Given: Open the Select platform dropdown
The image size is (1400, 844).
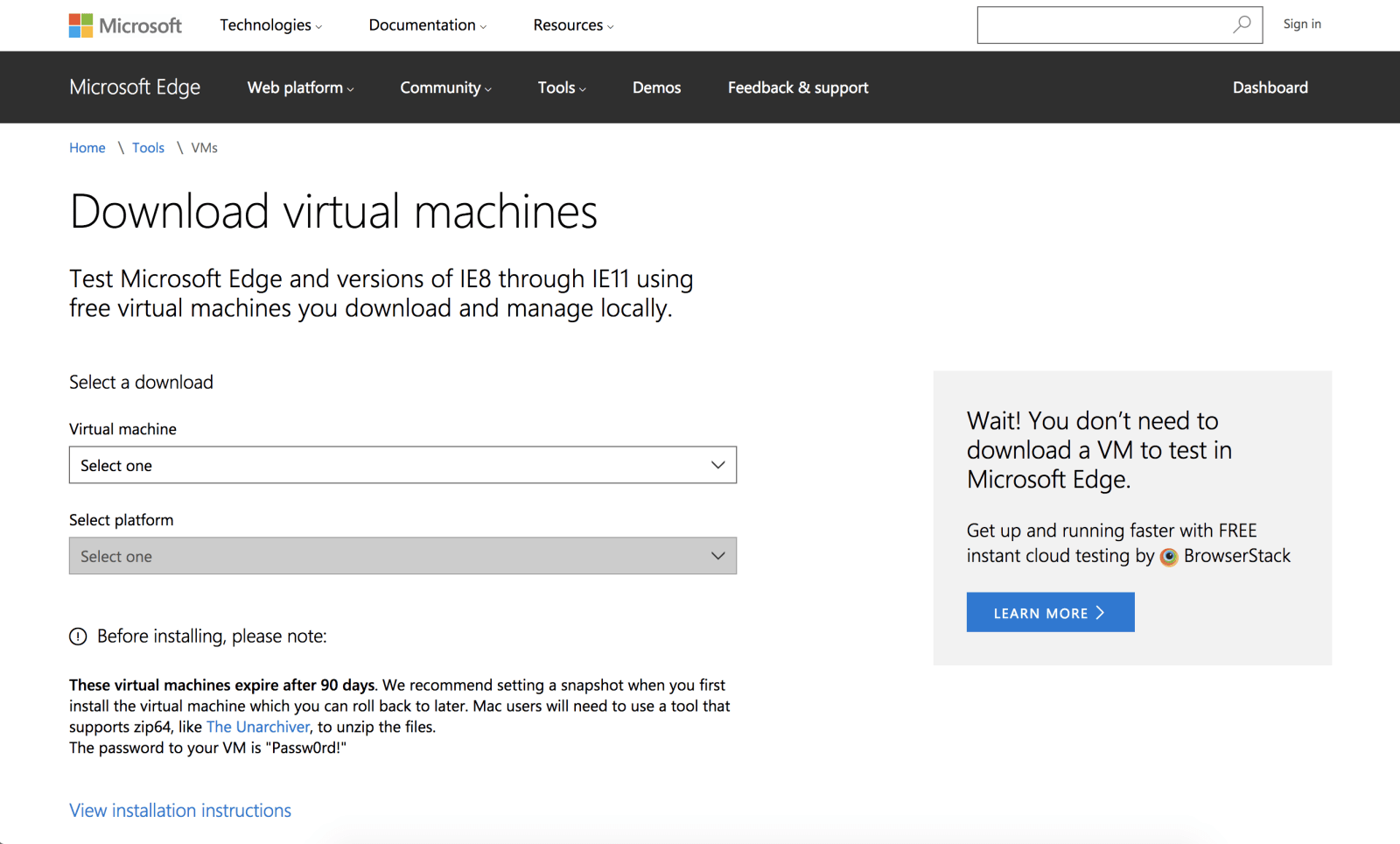Looking at the screenshot, I should (x=402, y=556).
